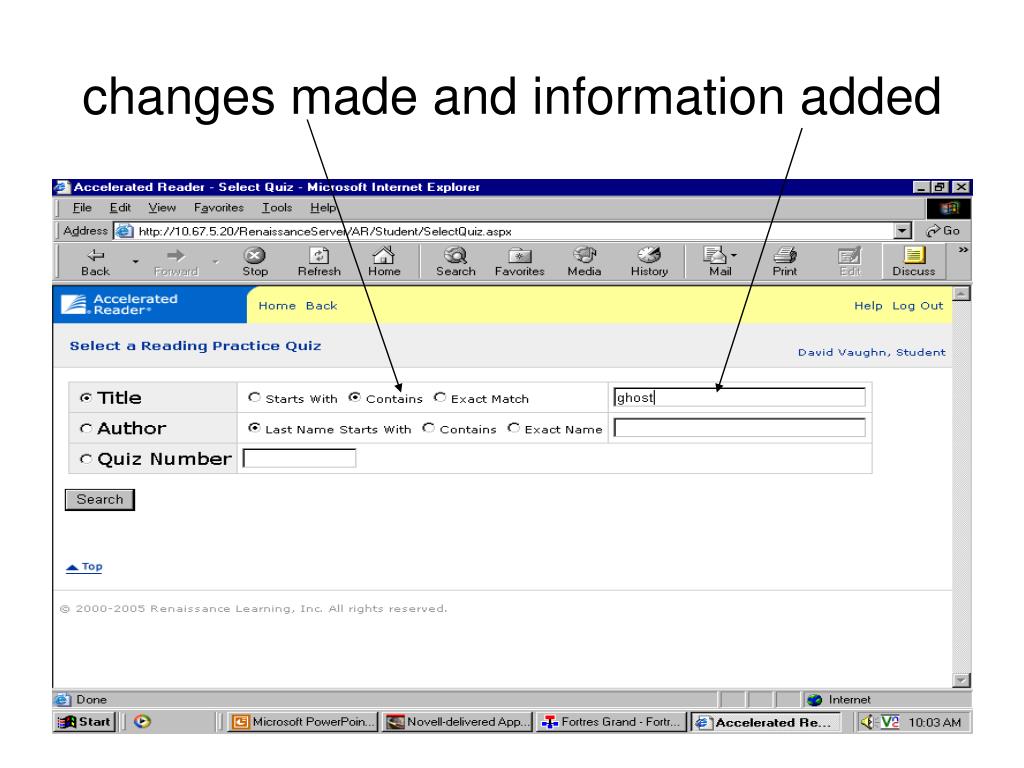Open the Mail button dropdown arrow
The width and height of the screenshot is (1024, 768).
[734, 255]
